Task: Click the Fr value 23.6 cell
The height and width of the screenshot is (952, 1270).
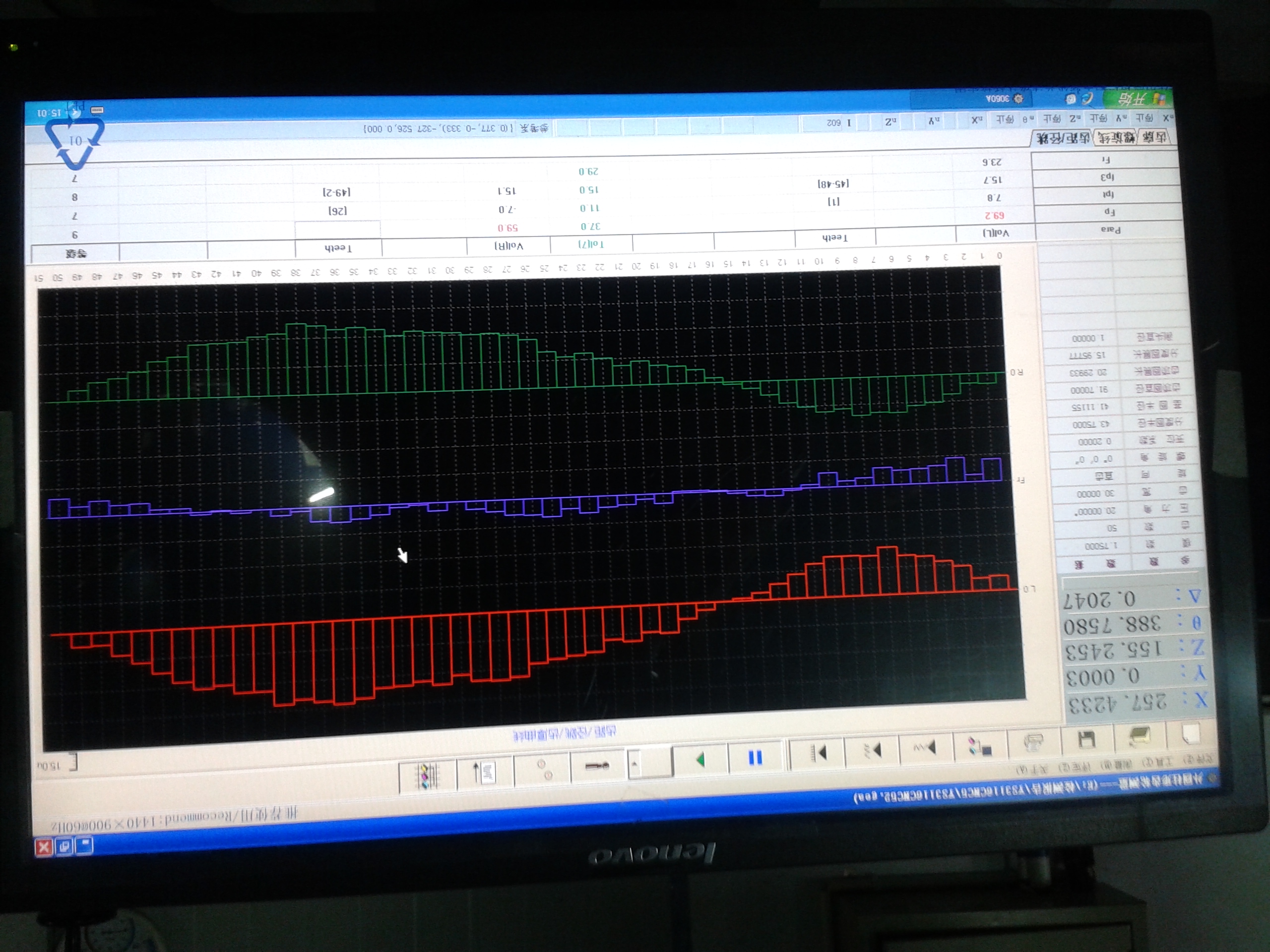Action: [992, 162]
